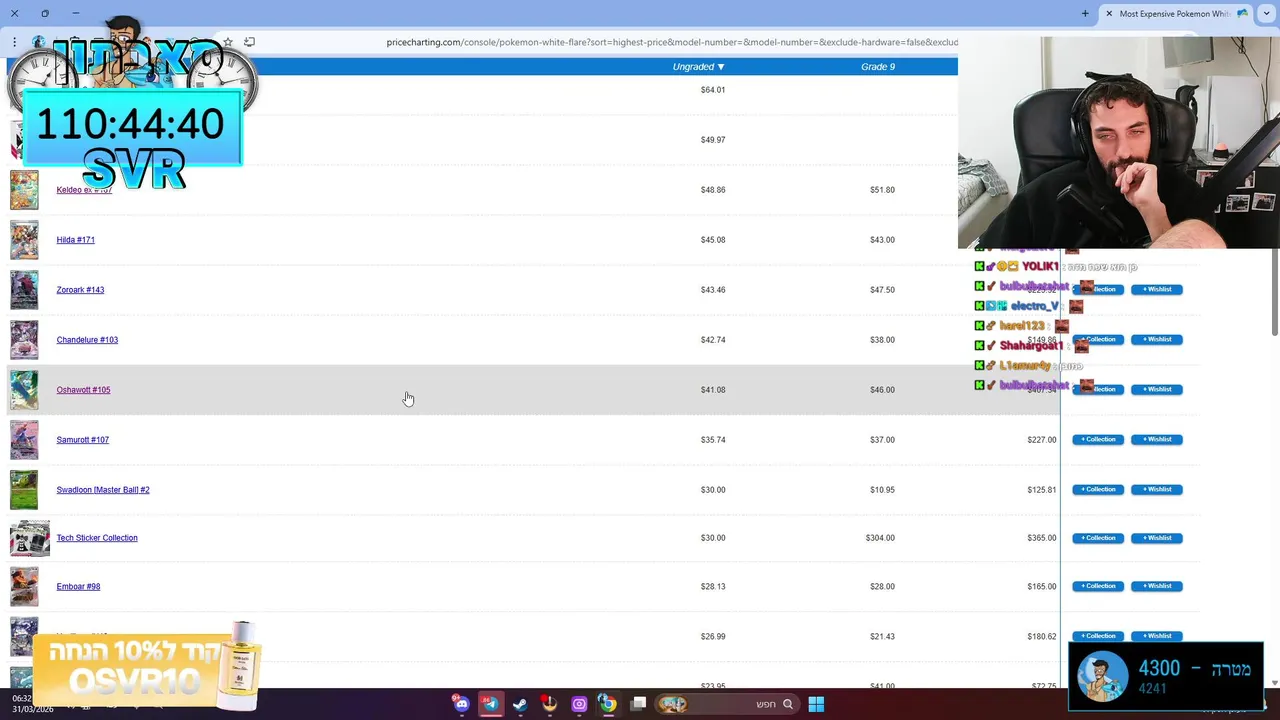Open the Chrome three-dot menu

click(14, 42)
